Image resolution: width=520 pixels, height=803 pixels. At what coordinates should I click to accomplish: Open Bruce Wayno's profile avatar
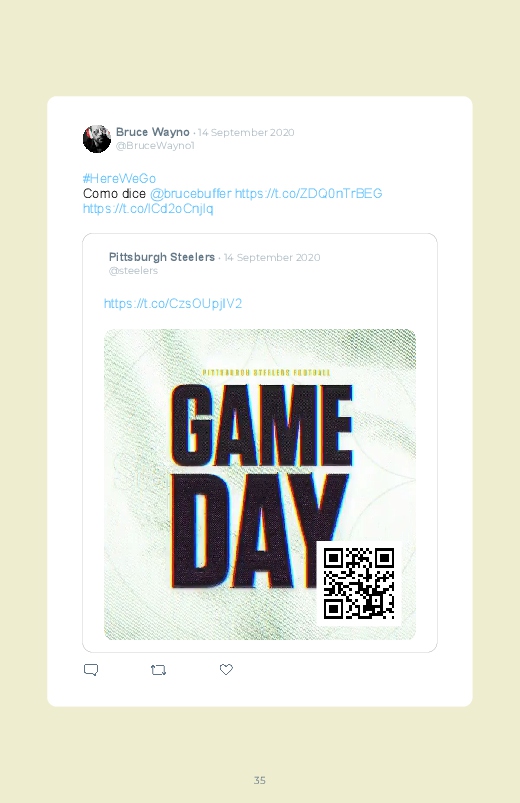(x=97, y=139)
